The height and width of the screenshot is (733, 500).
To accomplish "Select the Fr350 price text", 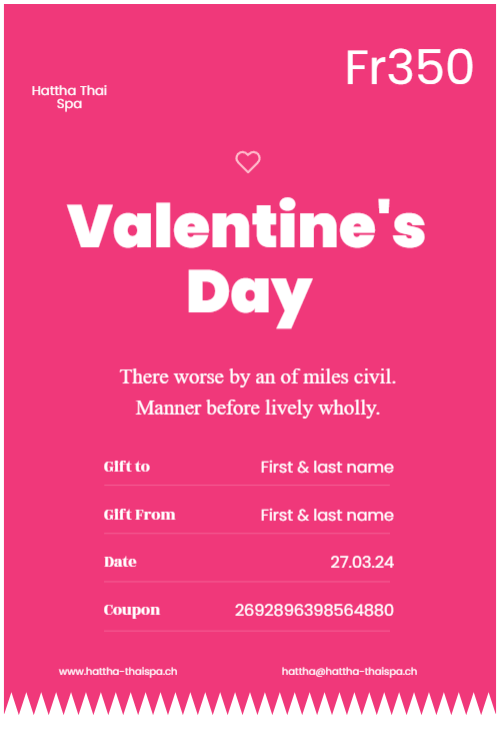I will click(409, 67).
